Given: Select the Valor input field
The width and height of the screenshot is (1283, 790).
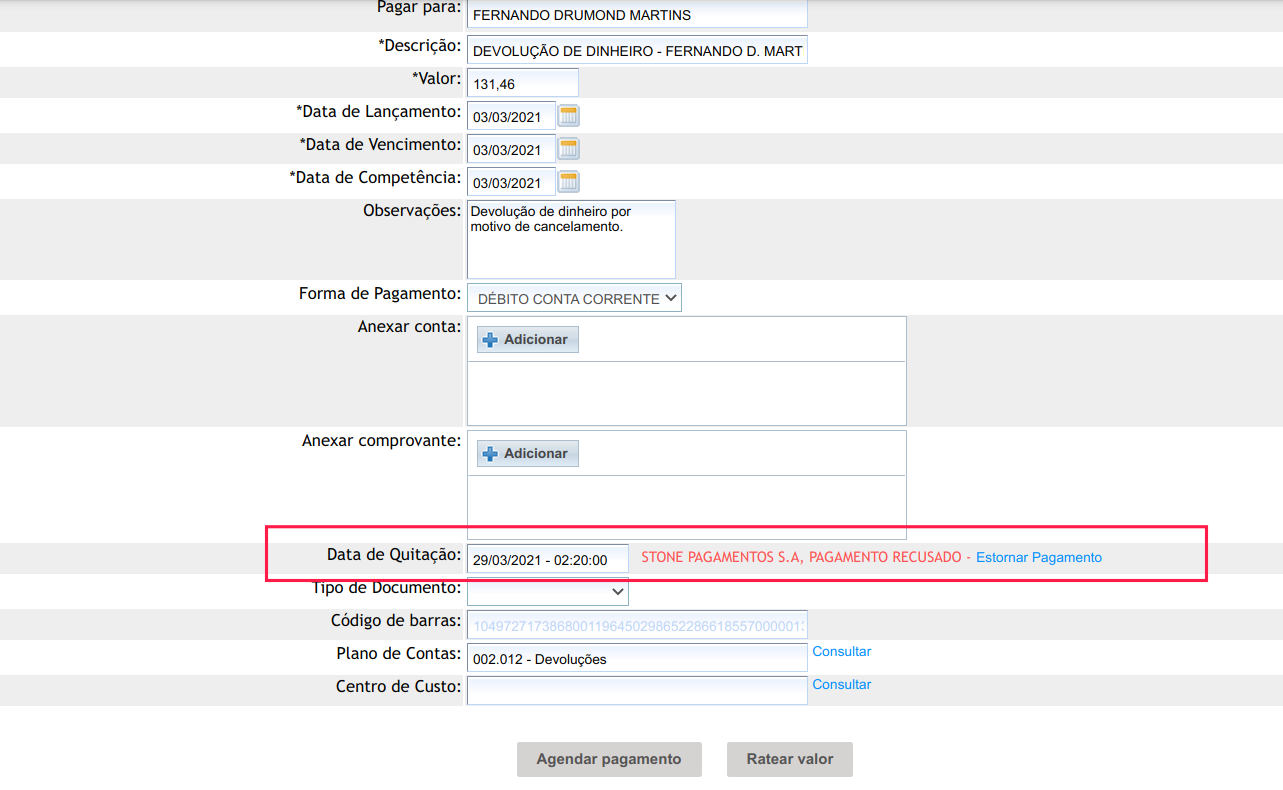Looking at the screenshot, I should (x=522, y=84).
